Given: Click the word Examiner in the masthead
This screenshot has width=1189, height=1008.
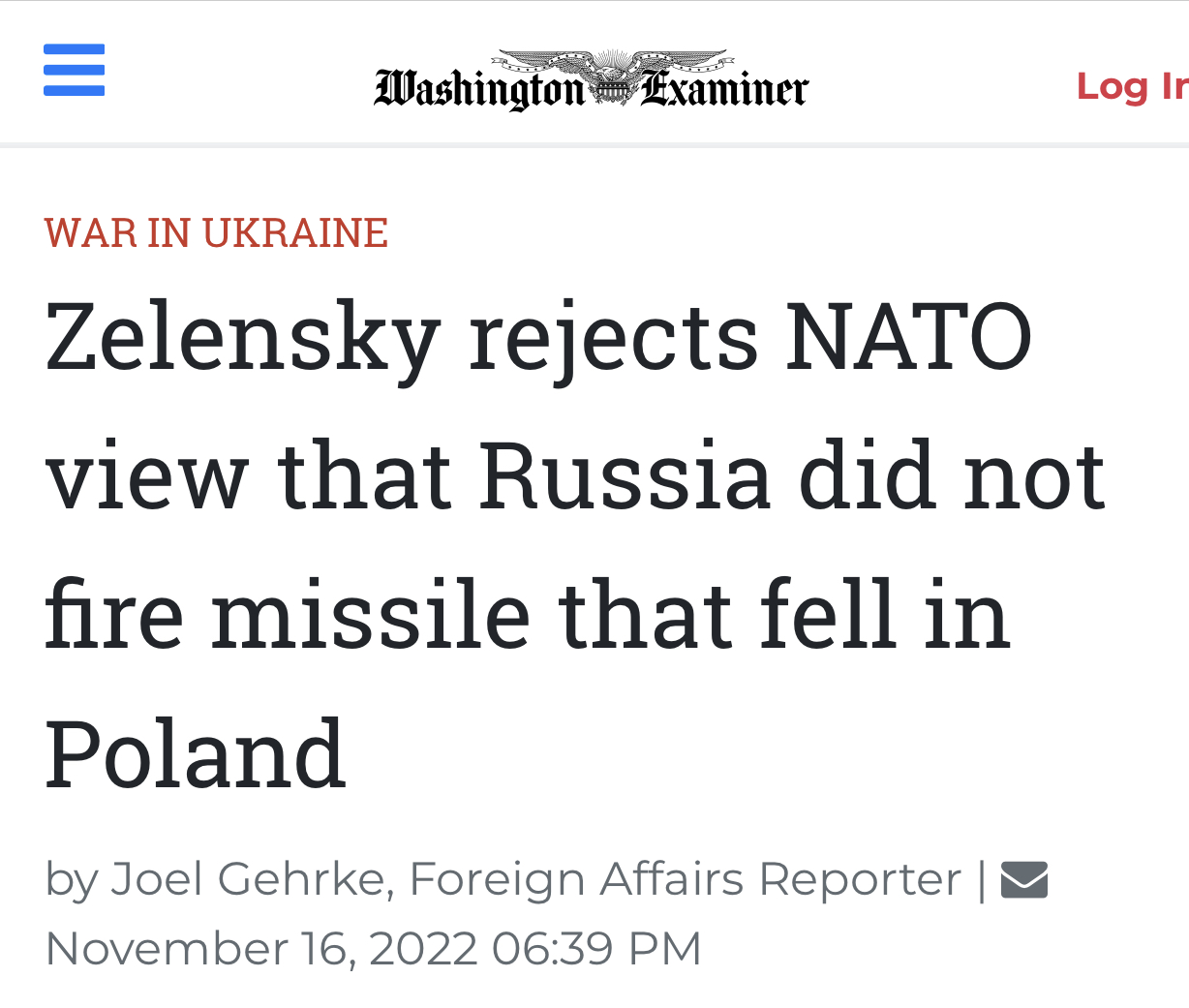Looking at the screenshot, I should click(724, 90).
